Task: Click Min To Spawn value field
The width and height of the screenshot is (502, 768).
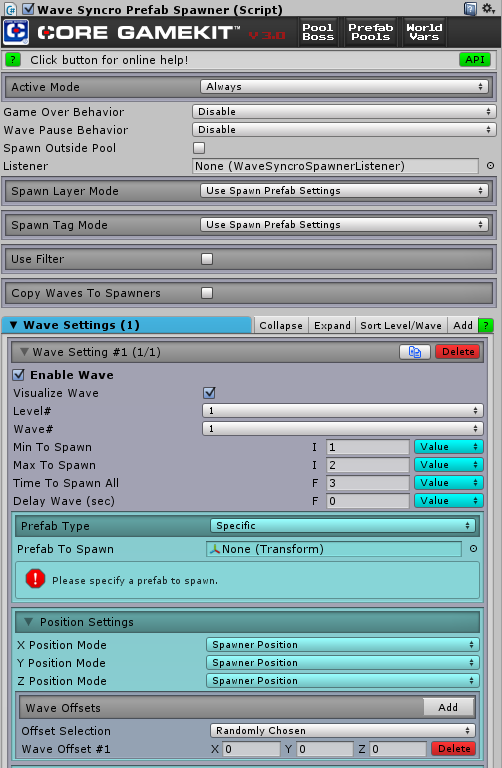Action: point(368,447)
